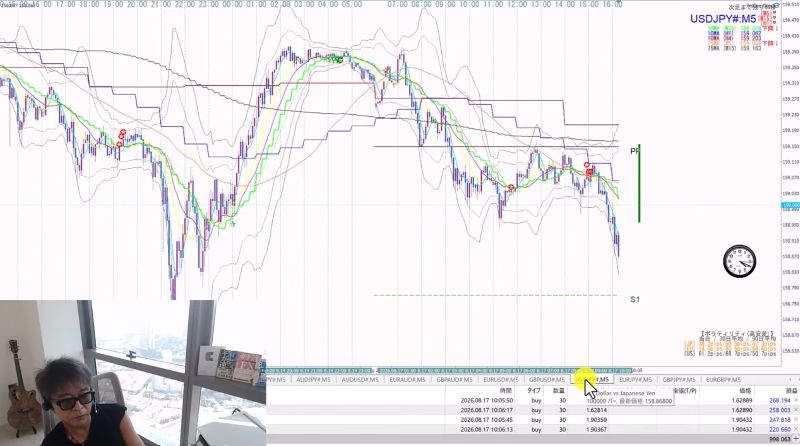Switch to the EURJPY#,M5 chart tab
The width and height of the screenshot is (800, 446).
[x=635, y=380]
